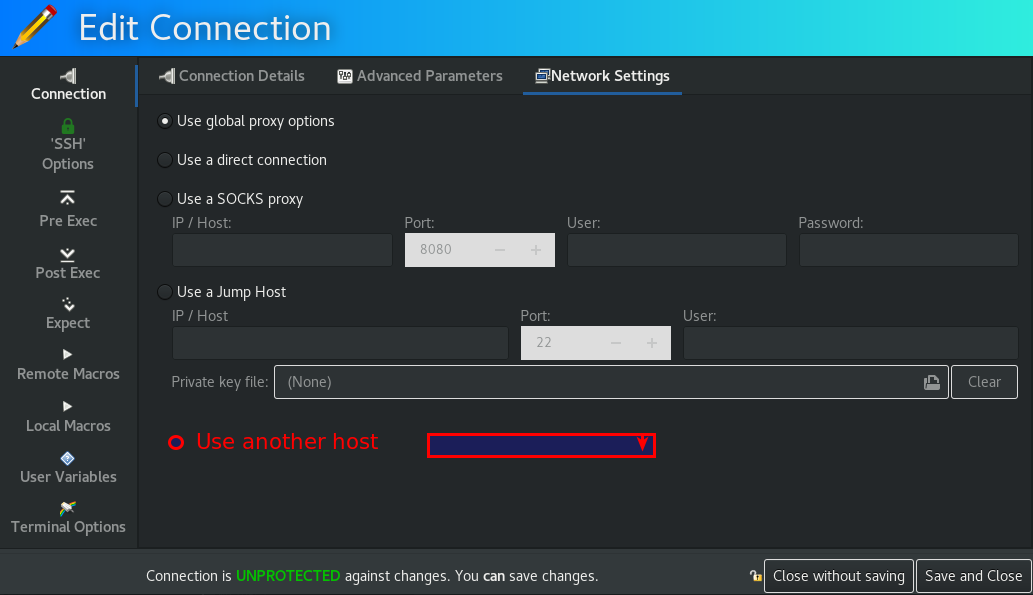Select the Use a Jump Host option

[x=164, y=292]
